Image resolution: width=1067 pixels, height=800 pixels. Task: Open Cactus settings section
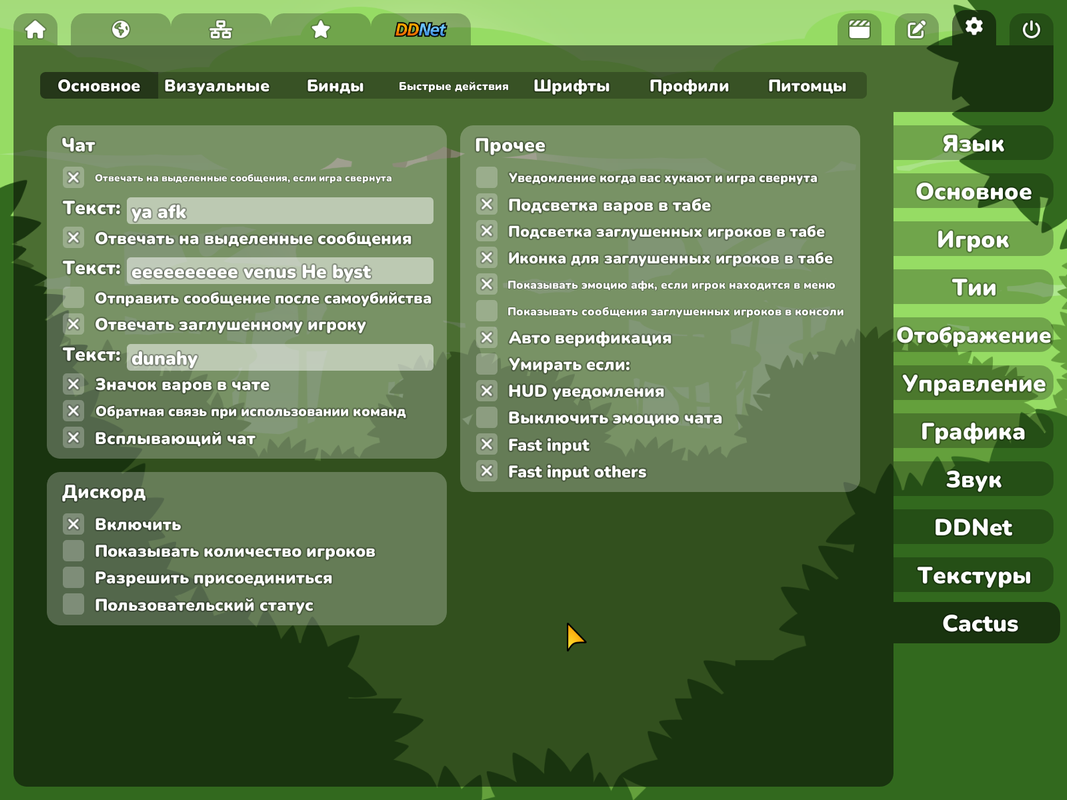click(x=976, y=623)
